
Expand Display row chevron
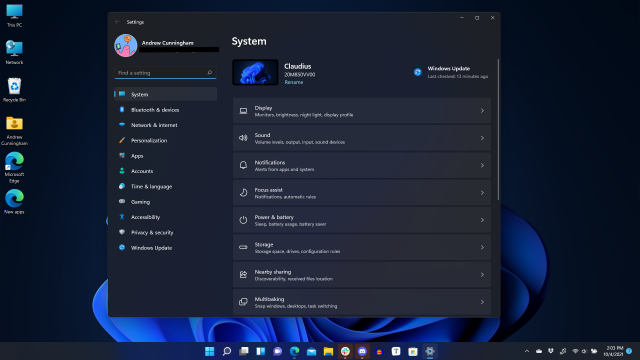[x=482, y=111]
